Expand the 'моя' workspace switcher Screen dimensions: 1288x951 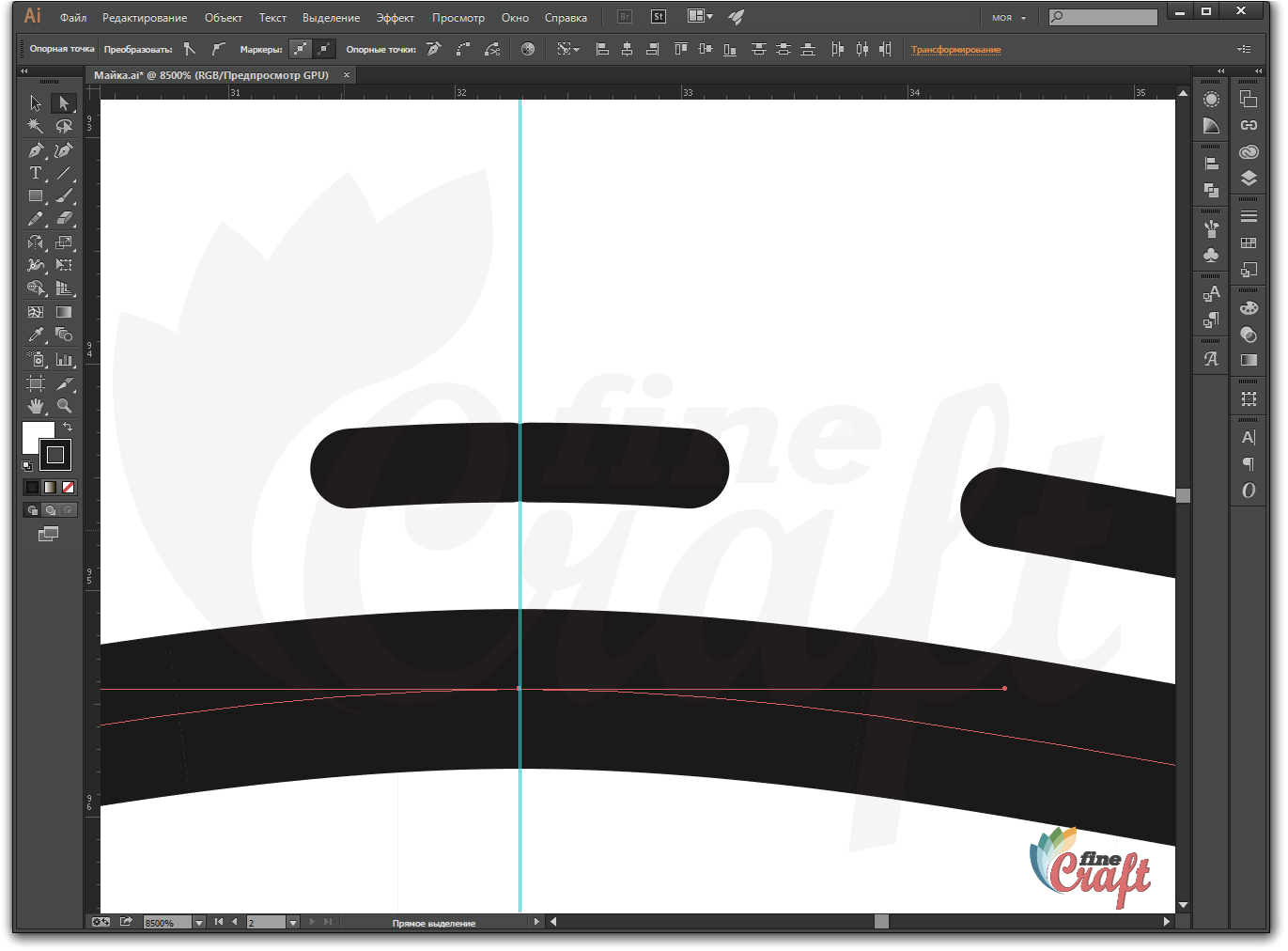[x=1009, y=18]
